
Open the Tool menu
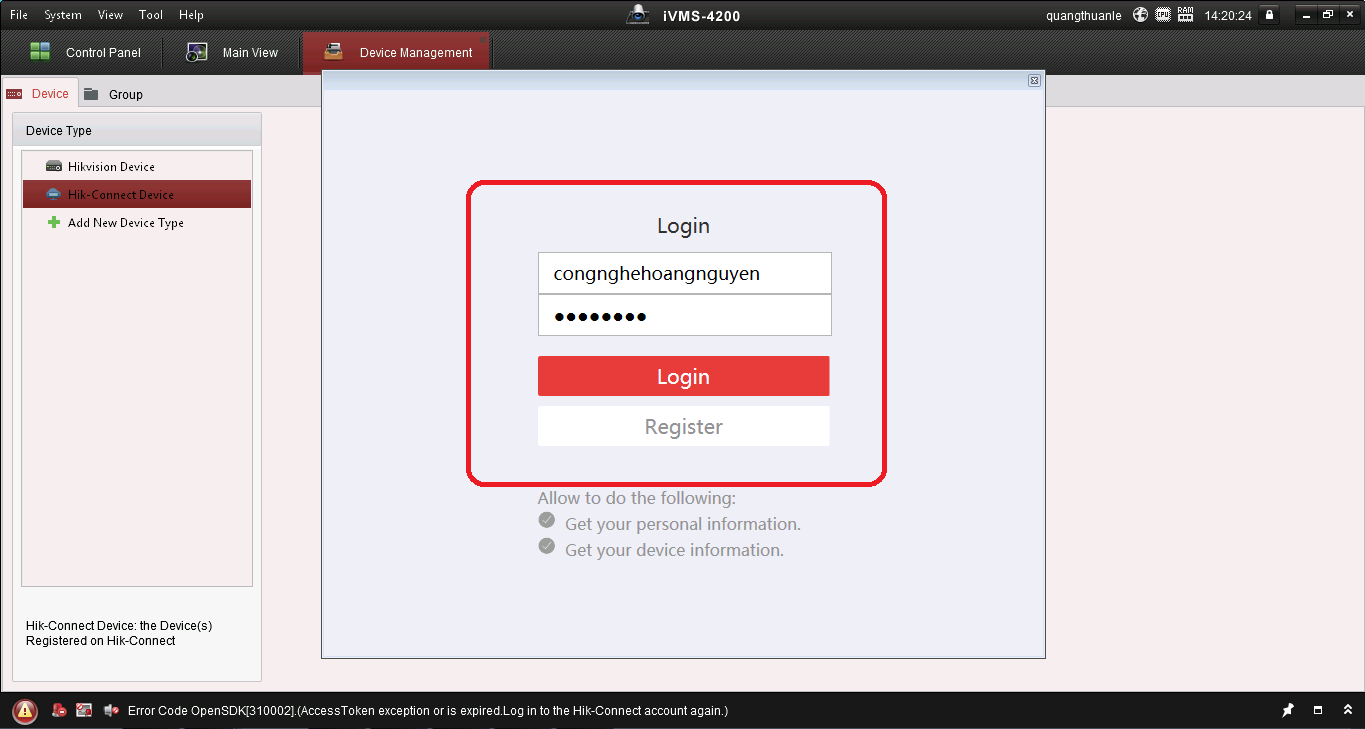[x=151, y=15]
